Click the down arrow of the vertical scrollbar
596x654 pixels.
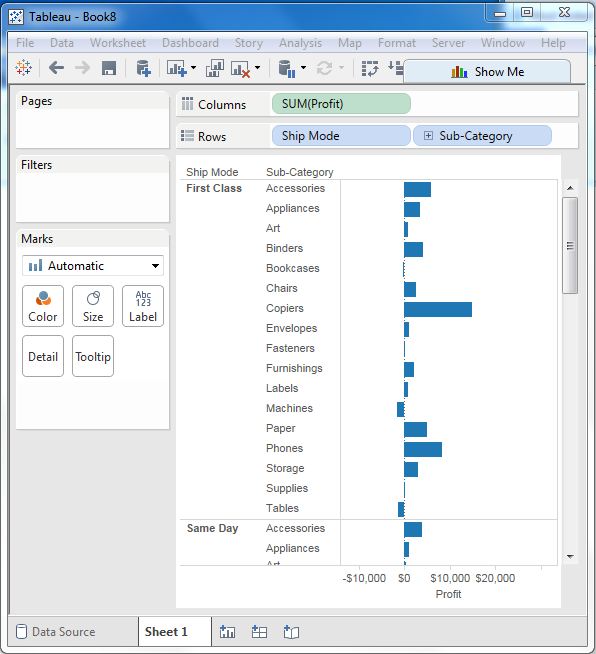coord(570,556)
